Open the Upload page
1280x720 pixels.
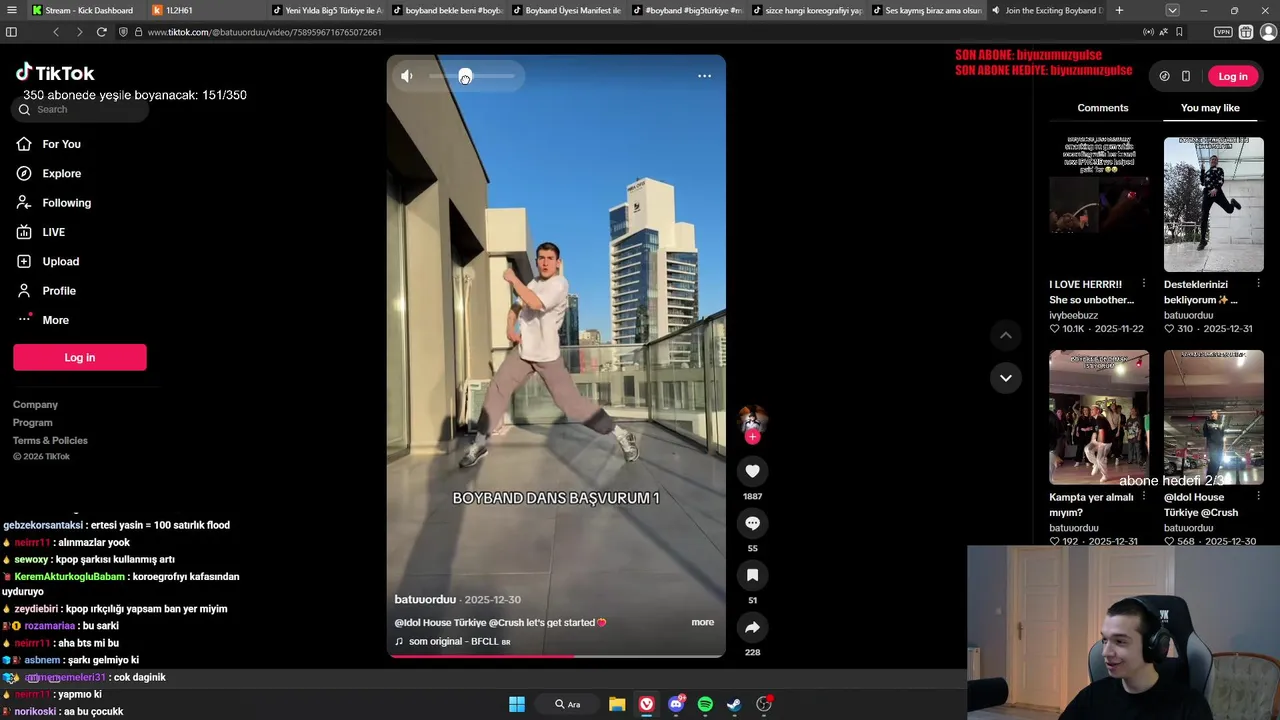60,261
